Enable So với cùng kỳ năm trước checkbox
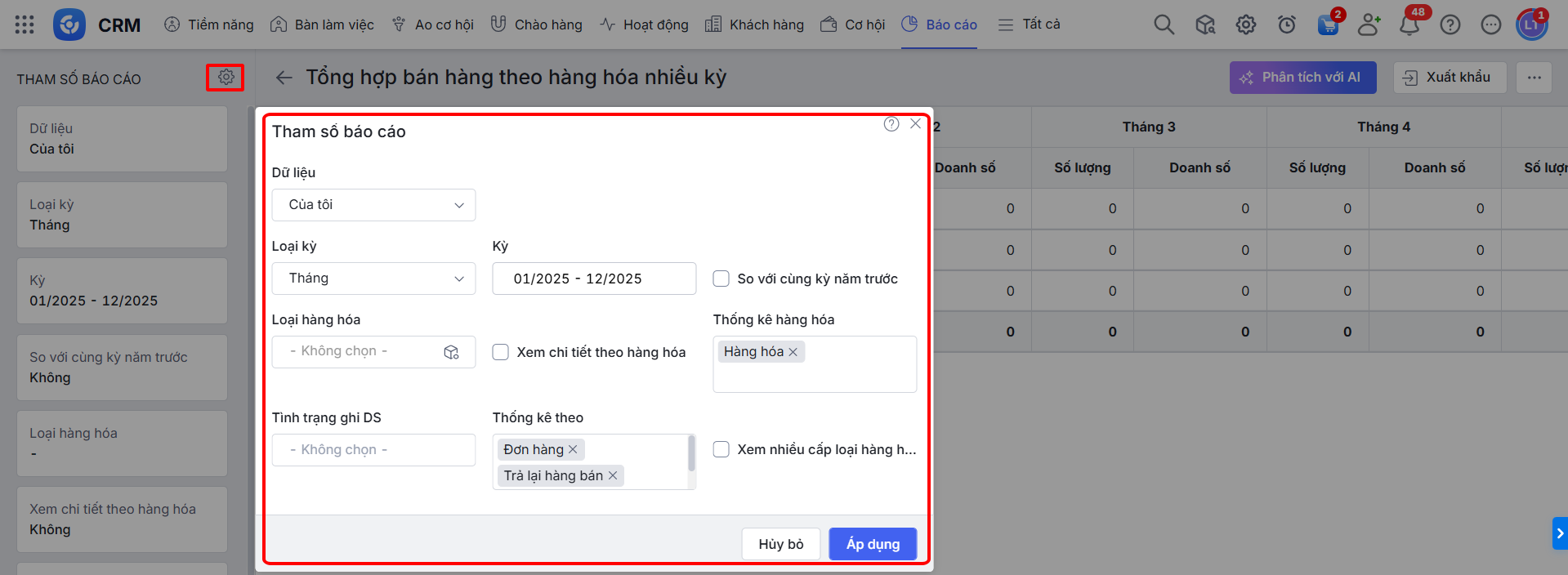1568x575 pixels. 721,279
